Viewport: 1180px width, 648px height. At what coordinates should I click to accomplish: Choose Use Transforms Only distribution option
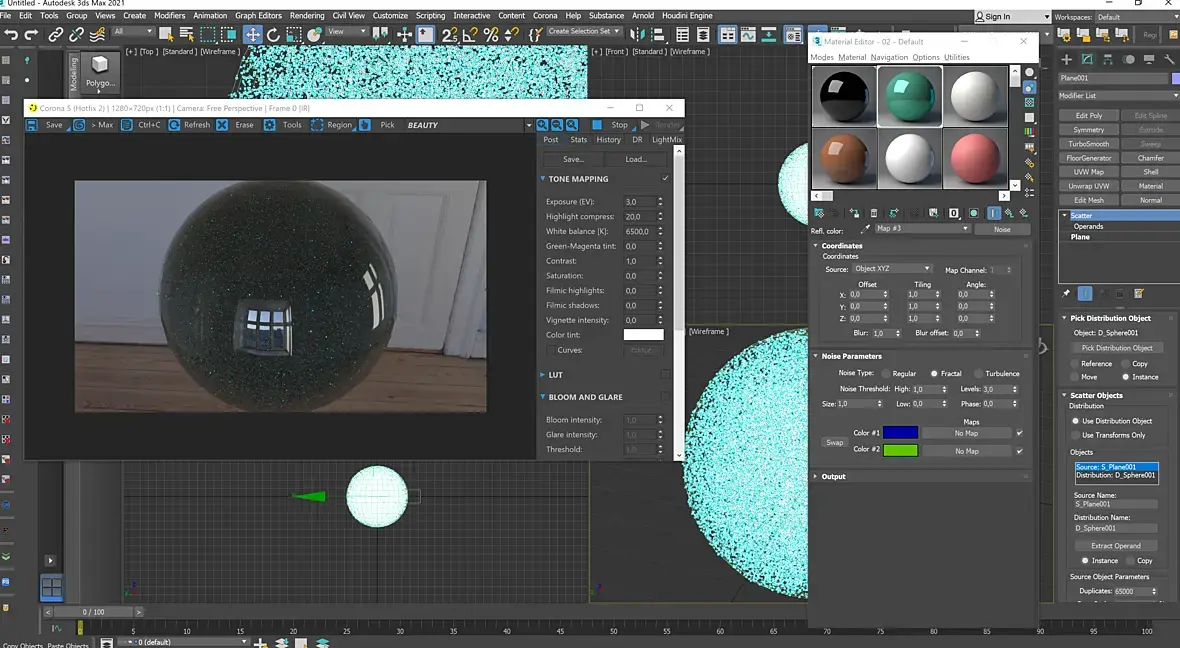click(1076, 435)
